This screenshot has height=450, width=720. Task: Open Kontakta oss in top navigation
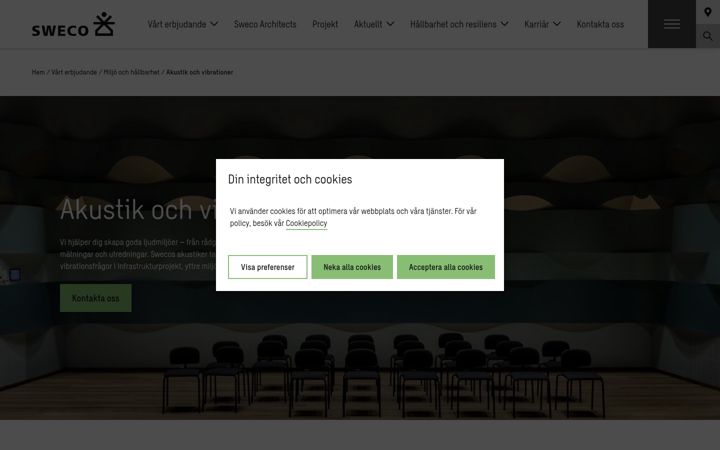(x=600, y=24)
